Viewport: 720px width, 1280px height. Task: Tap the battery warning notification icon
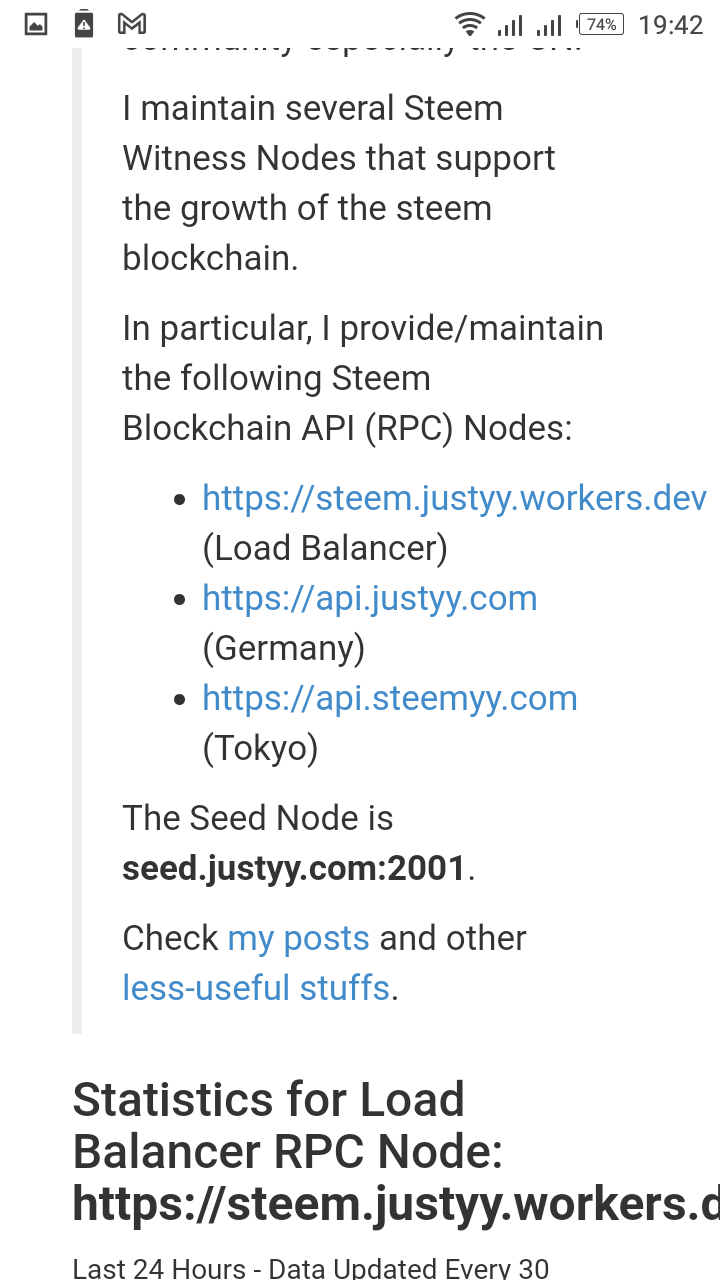pyautogui.click(x=84, y=24)
